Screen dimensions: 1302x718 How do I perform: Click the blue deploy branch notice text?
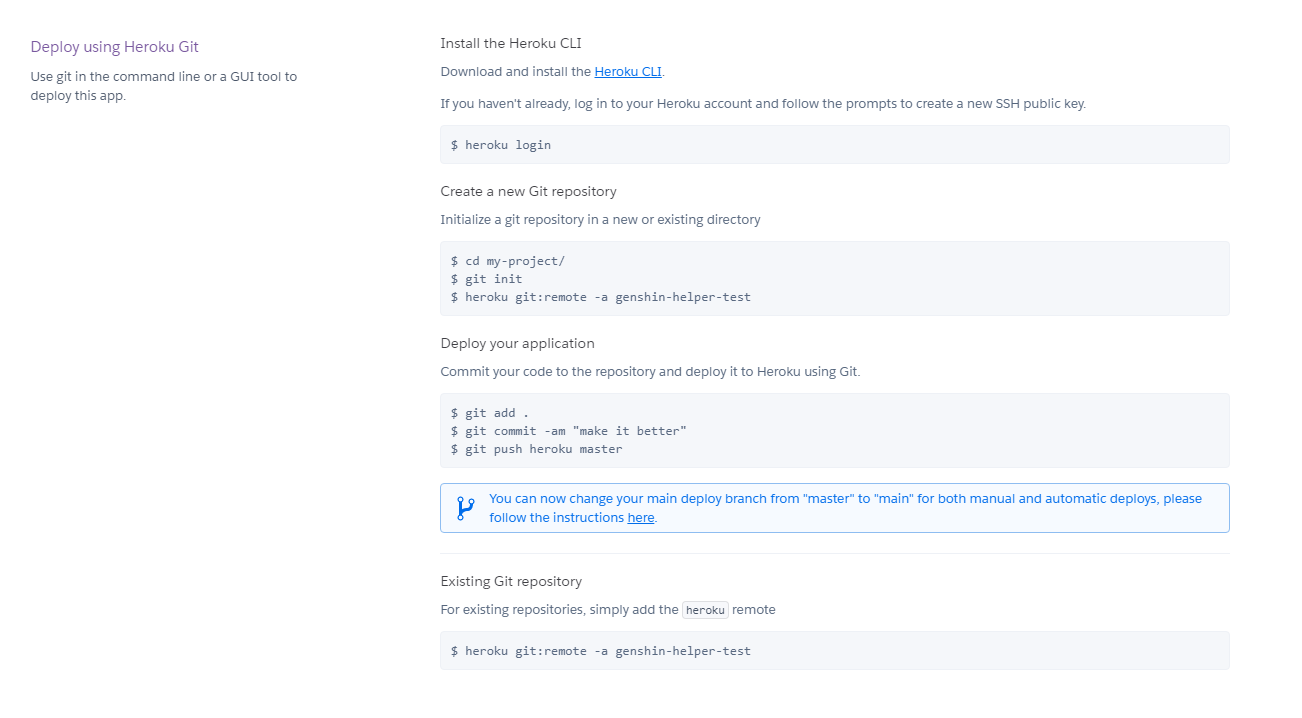click(x=845, y=499)
